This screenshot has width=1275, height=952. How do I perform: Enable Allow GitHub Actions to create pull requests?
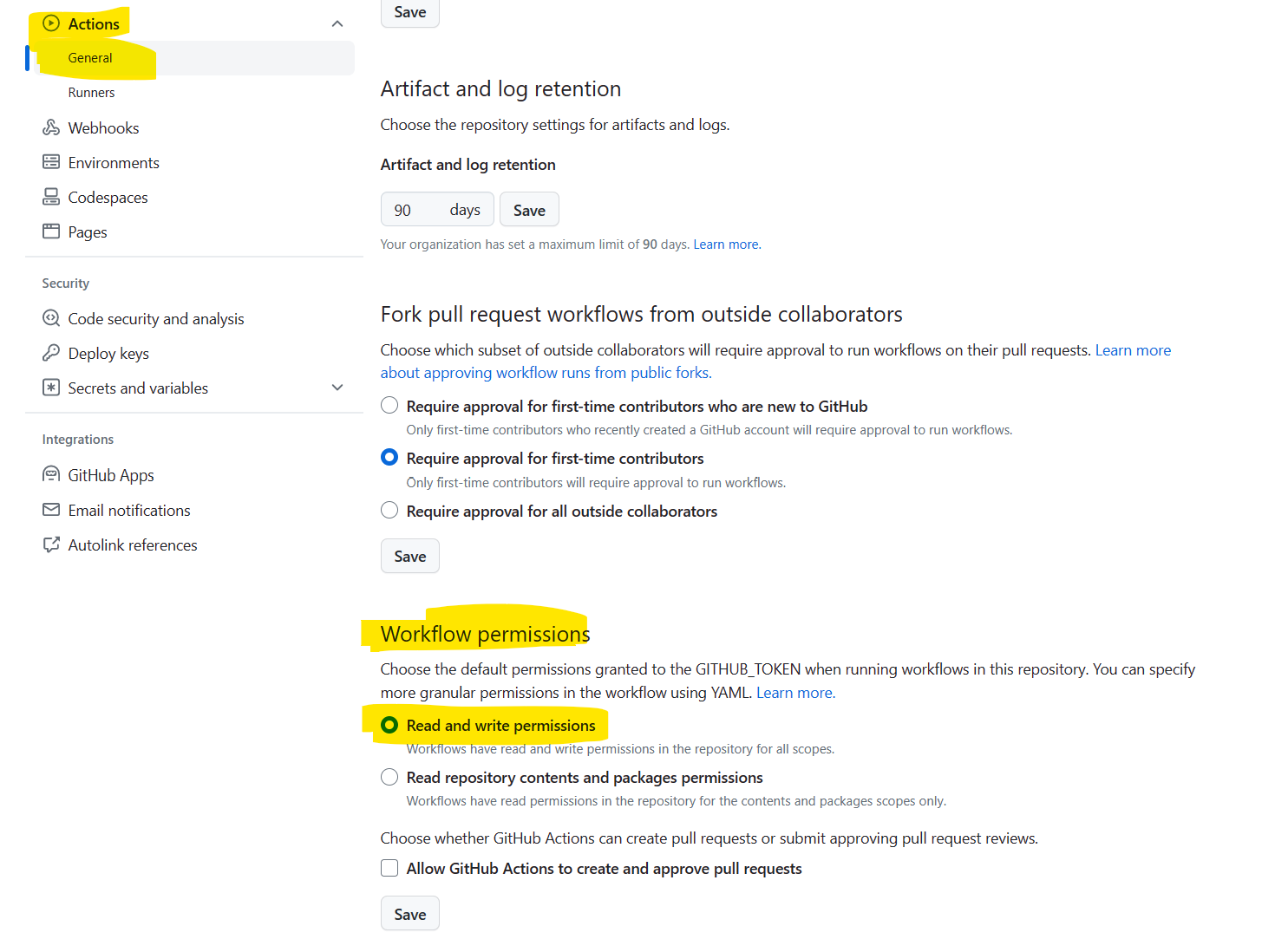click(389, 868)
